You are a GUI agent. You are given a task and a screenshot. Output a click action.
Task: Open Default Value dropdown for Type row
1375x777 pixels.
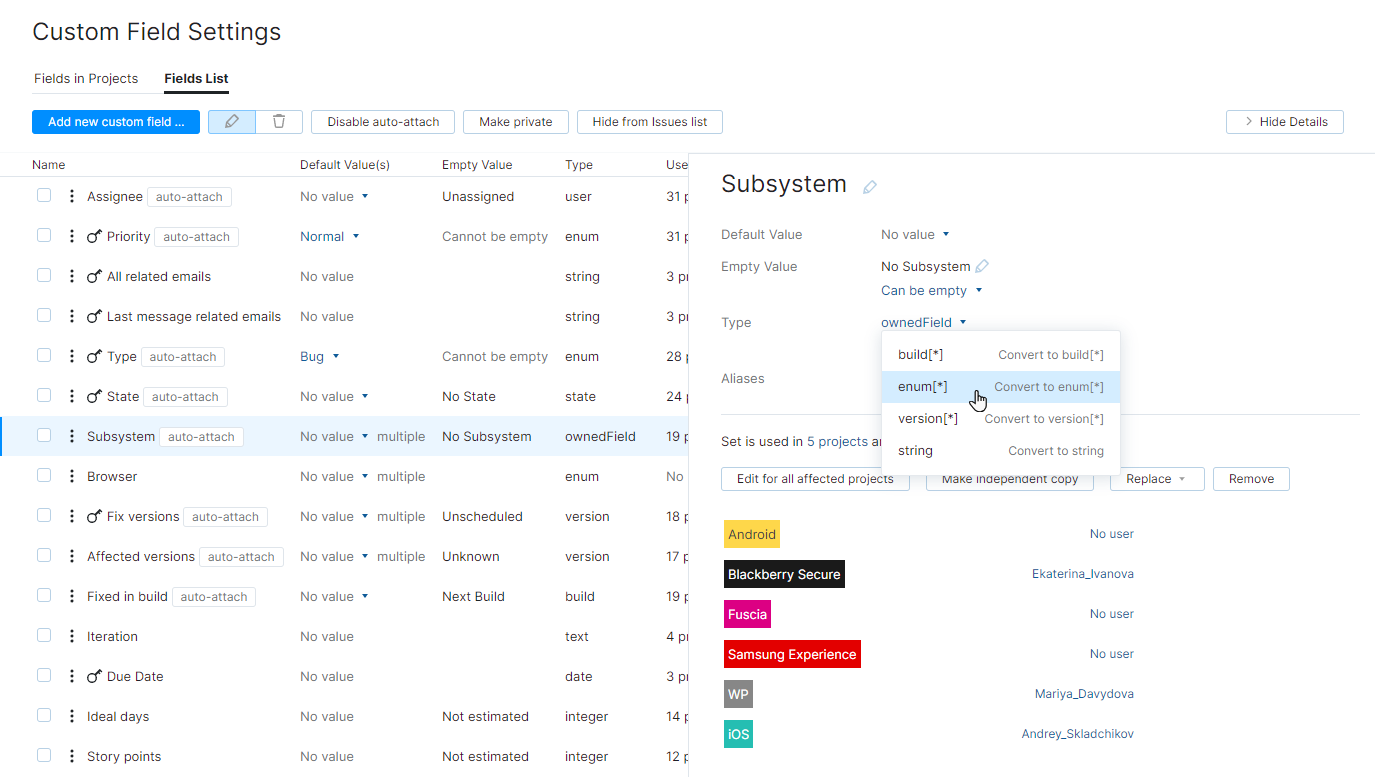click(x=320, y=356)
